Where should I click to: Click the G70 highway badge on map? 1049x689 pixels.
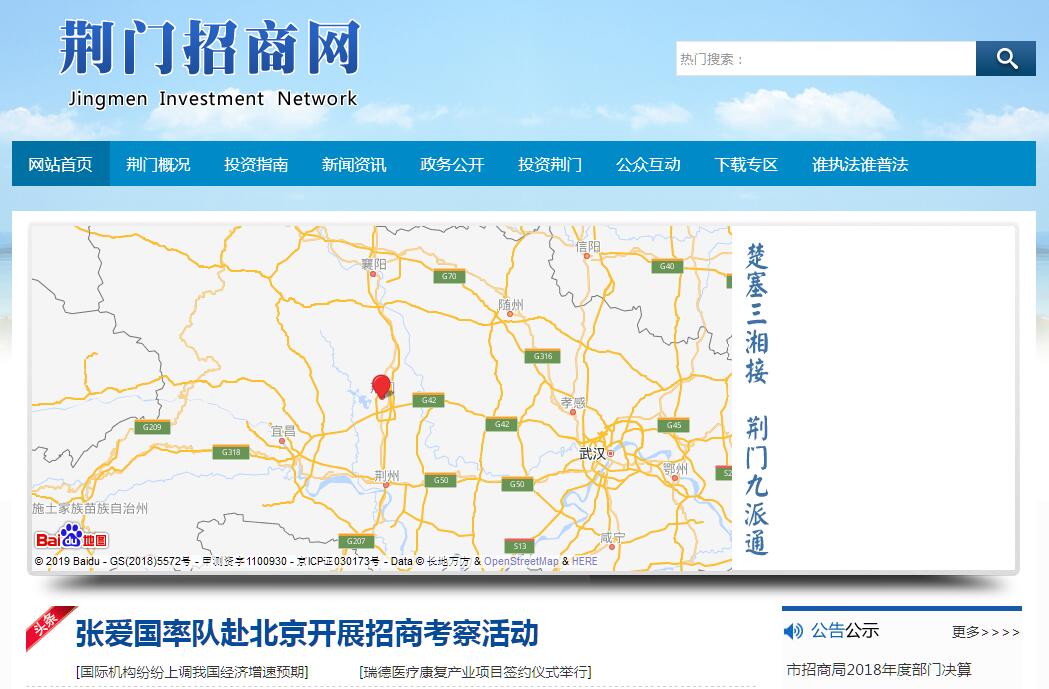tap(448, 276)
